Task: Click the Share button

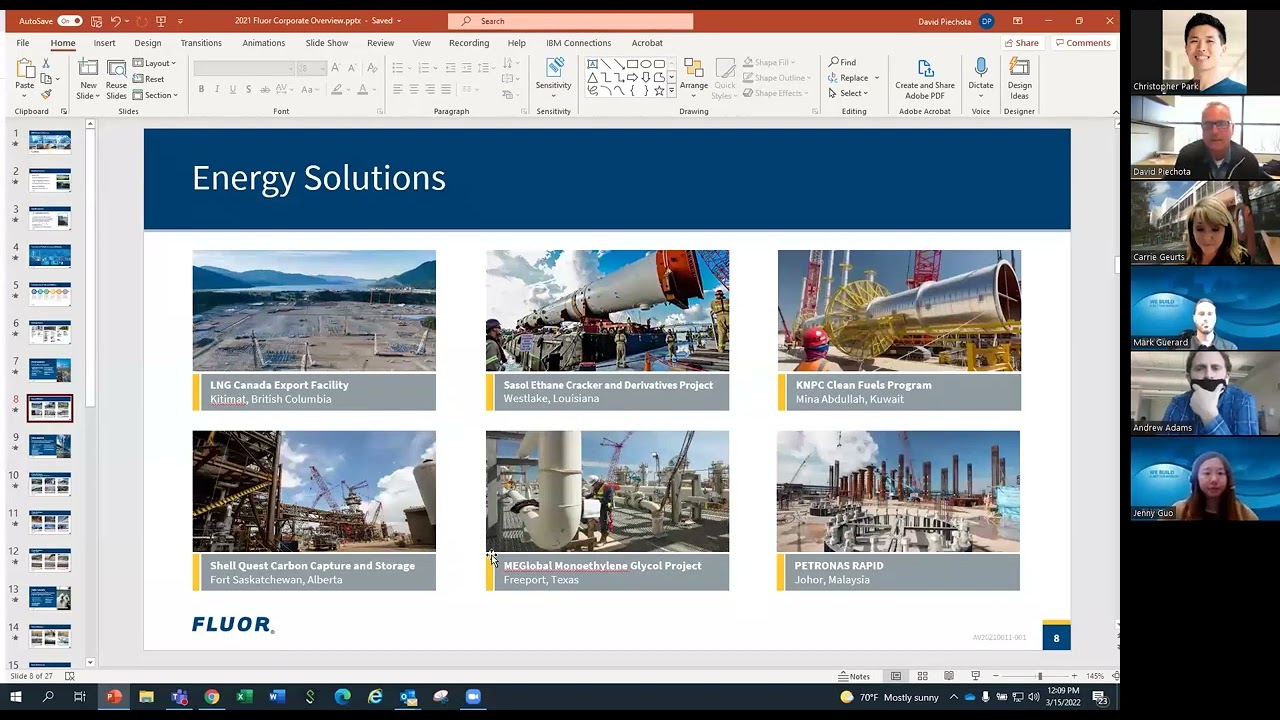Action: pyautogui.click(x=1021, y=43)
